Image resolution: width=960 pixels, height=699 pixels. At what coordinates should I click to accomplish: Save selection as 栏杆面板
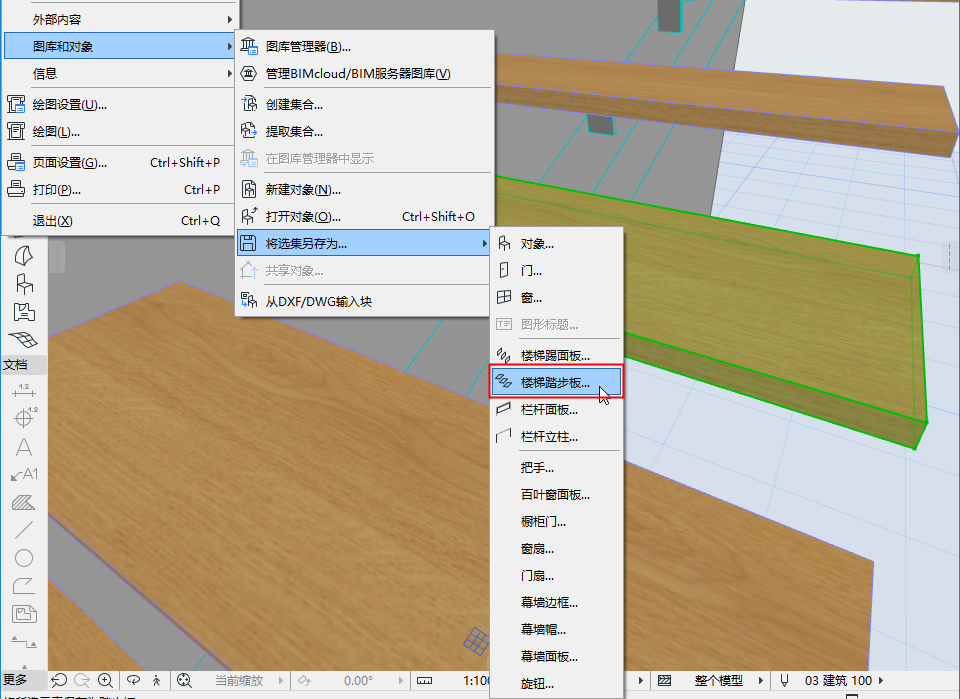pyautogui.click(x=557, y=409)
